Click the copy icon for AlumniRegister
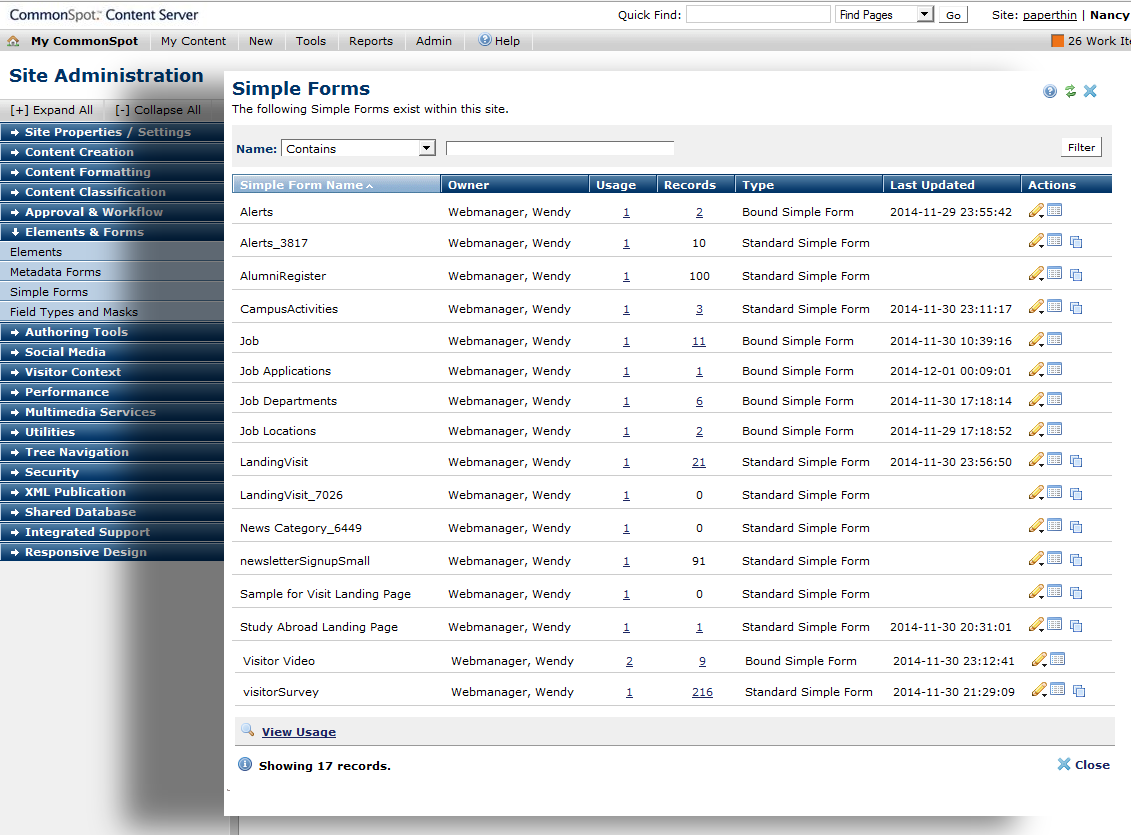This screenshot has width=1131, height=835. click(x=1076, y=275)
